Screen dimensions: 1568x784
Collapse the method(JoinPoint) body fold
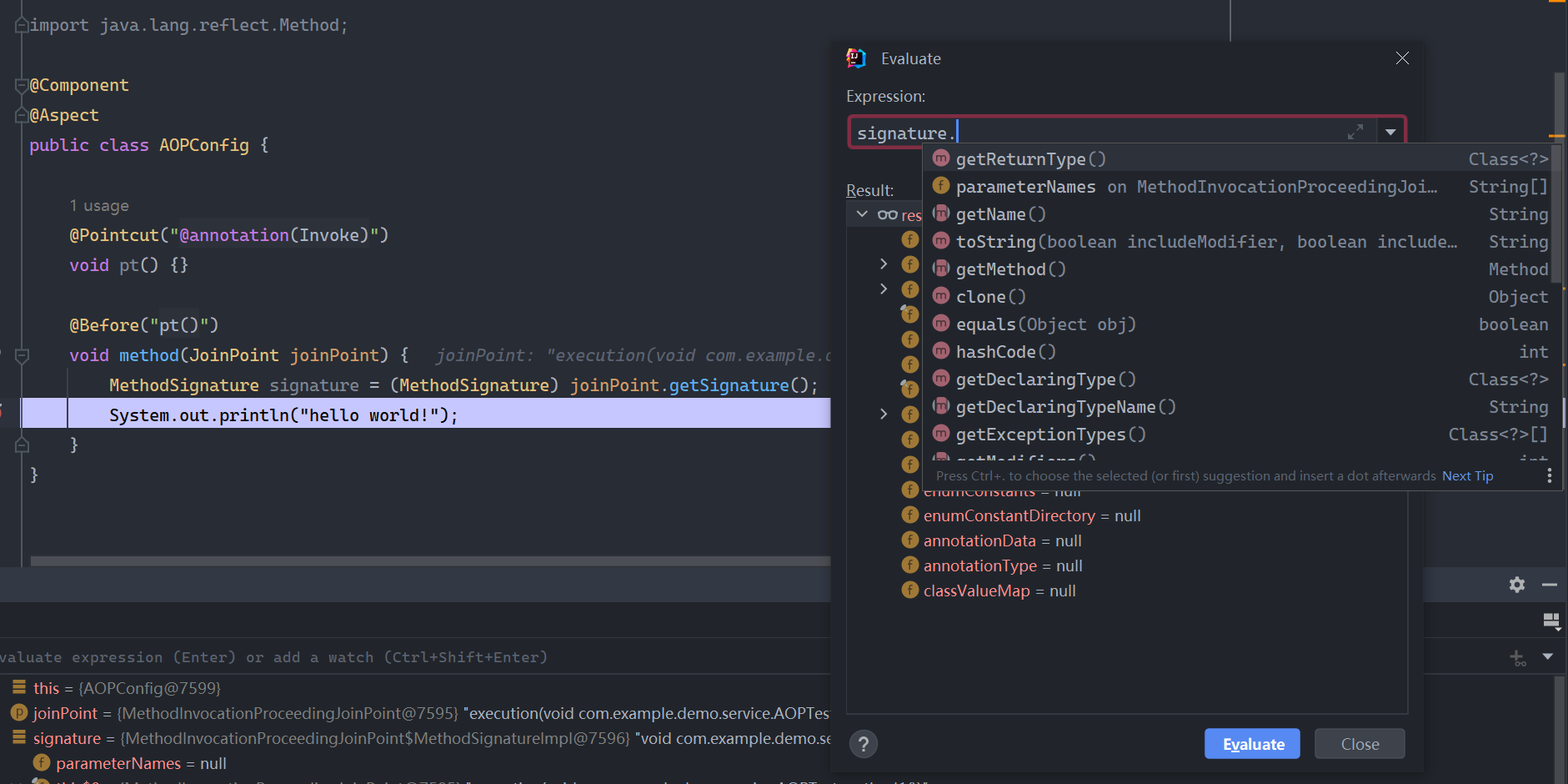pyautogui.click(x=23, y=355)
